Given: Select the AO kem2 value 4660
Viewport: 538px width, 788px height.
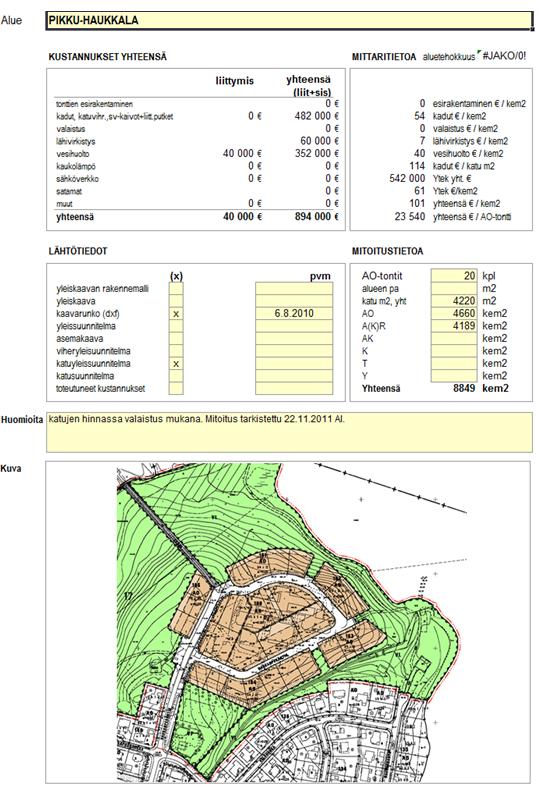Looking at the screenshot, I should (x=454, y=314).
